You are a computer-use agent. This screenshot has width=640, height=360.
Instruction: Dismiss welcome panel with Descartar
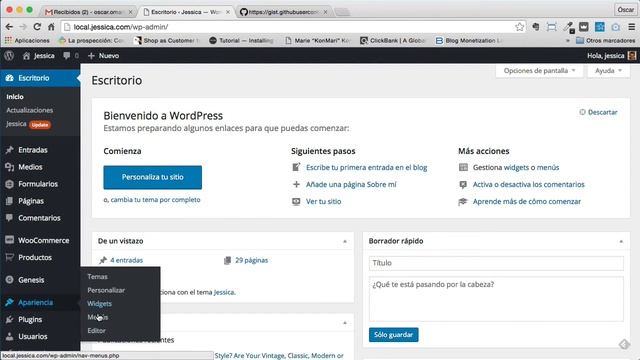tap(598, 112)
